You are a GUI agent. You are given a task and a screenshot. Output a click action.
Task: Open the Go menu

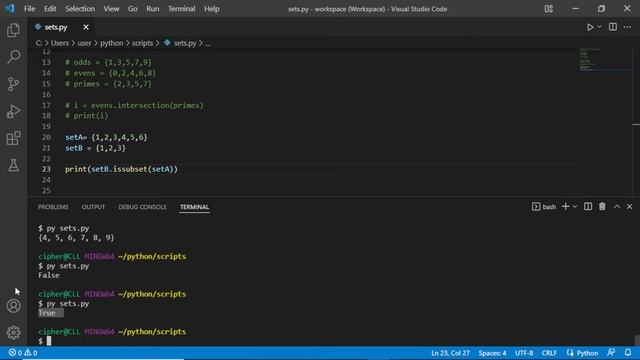pos(133,9)
